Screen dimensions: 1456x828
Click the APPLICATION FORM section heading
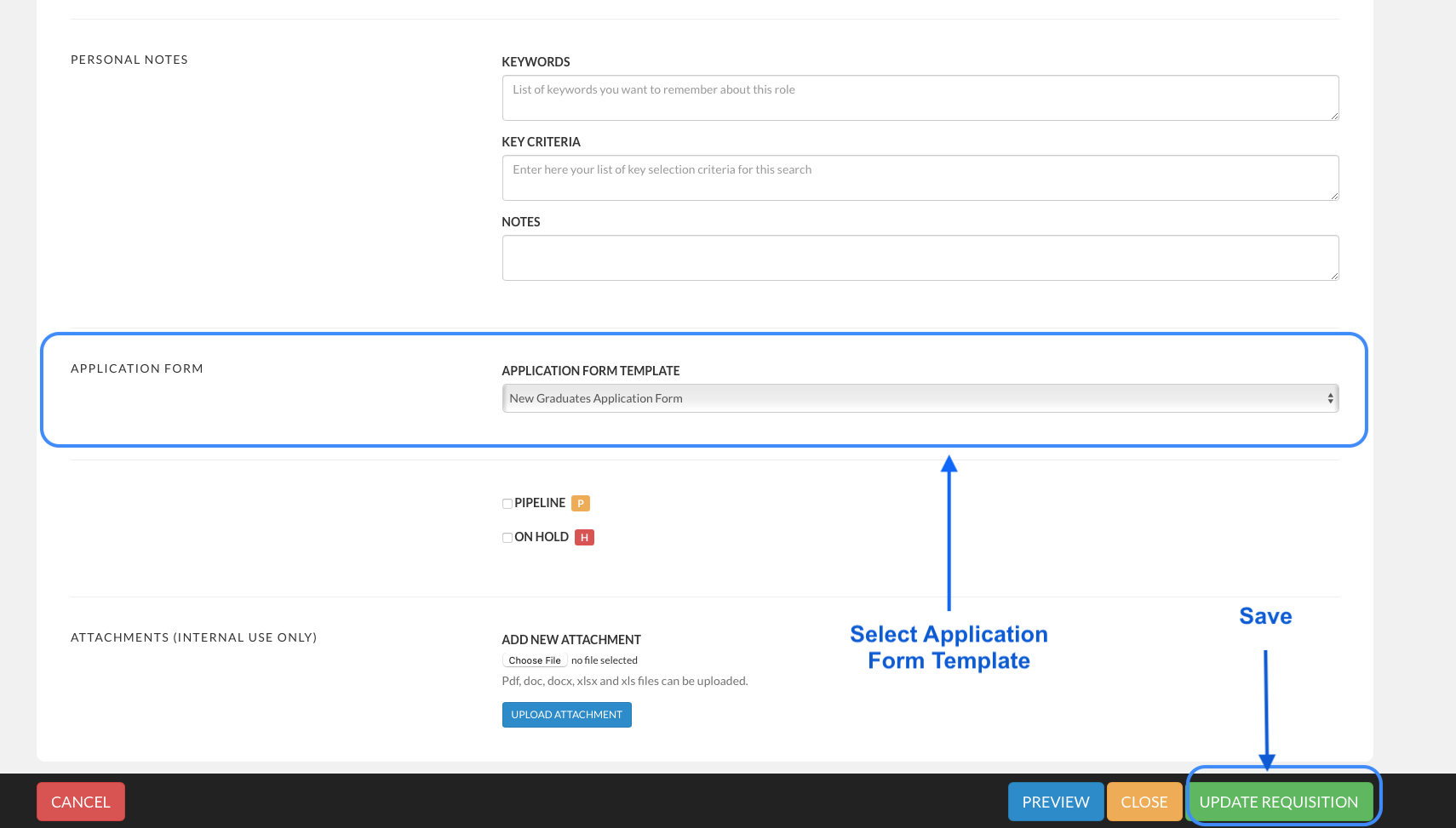click(x=136, y=368)
